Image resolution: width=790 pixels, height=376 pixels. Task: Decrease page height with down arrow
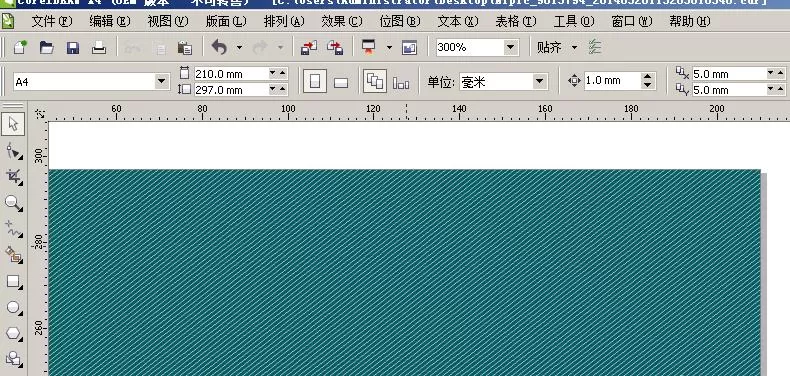coord(273,90)
